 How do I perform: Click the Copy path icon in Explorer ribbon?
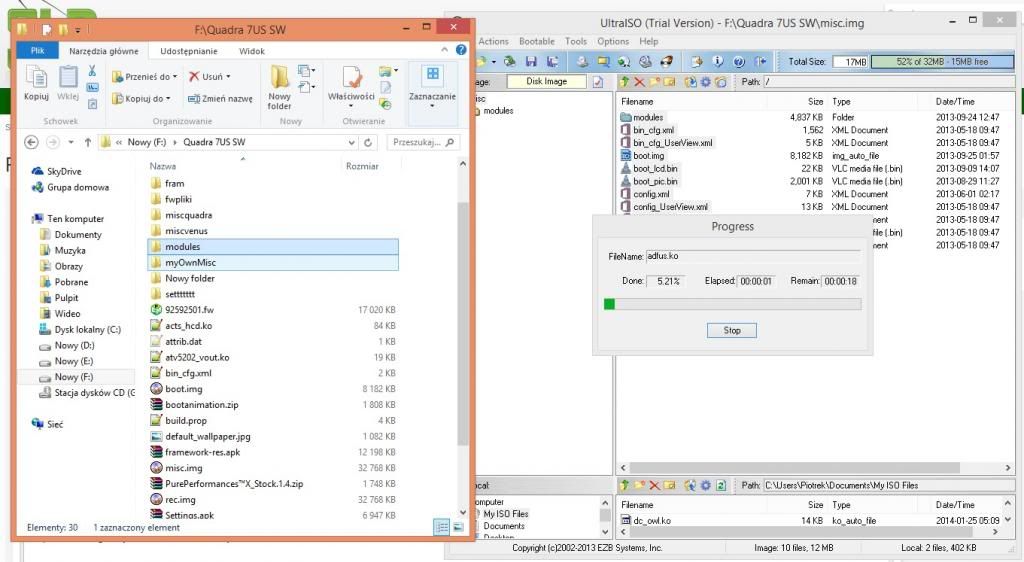92,87
